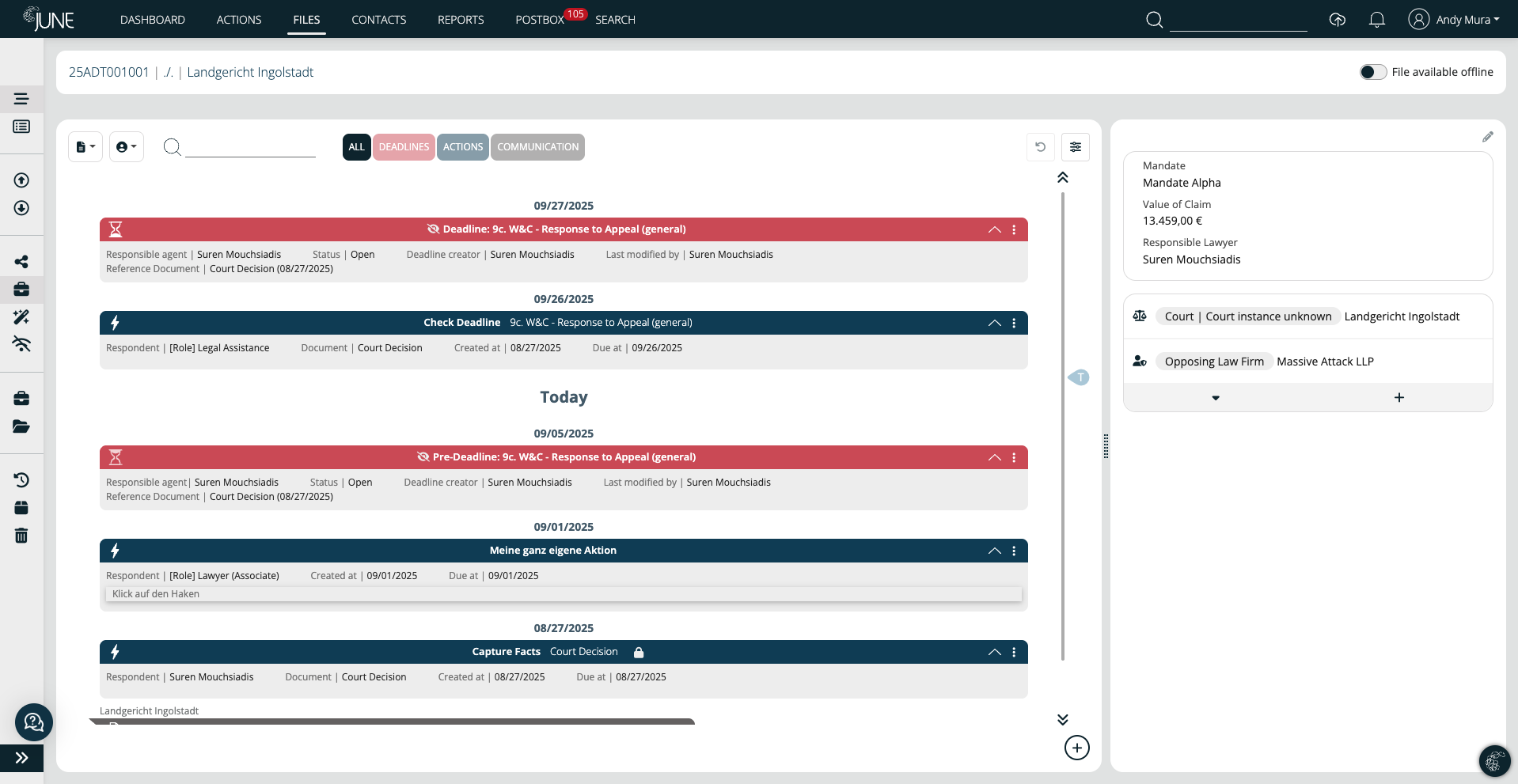Switch to the REPORTS section
Image resolution: width=1518 pixels, height=784 pixels.
[x=461, y=20]
